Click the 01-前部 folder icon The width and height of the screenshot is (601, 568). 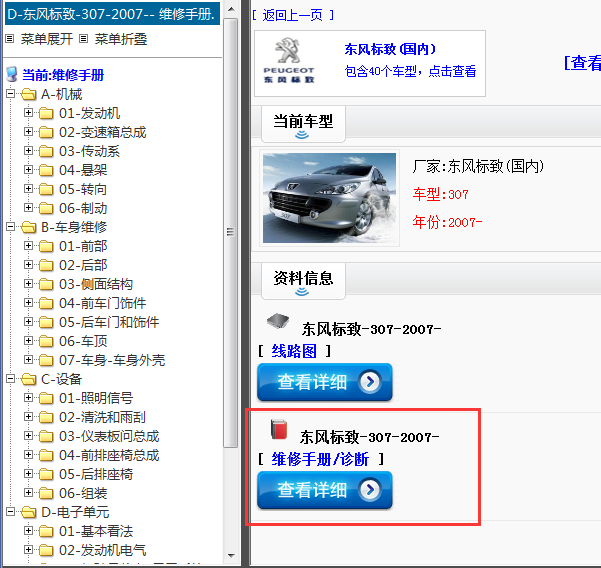[x=46, y=246]
